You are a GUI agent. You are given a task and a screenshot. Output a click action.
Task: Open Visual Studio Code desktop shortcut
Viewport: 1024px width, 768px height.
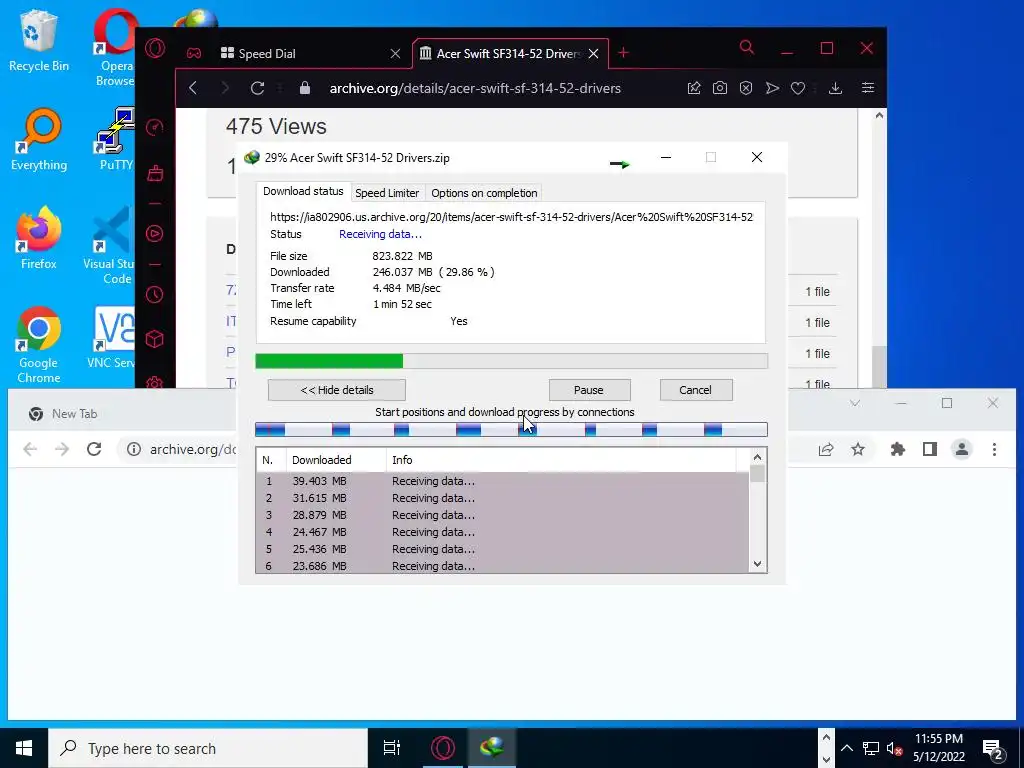coord(111,246)
